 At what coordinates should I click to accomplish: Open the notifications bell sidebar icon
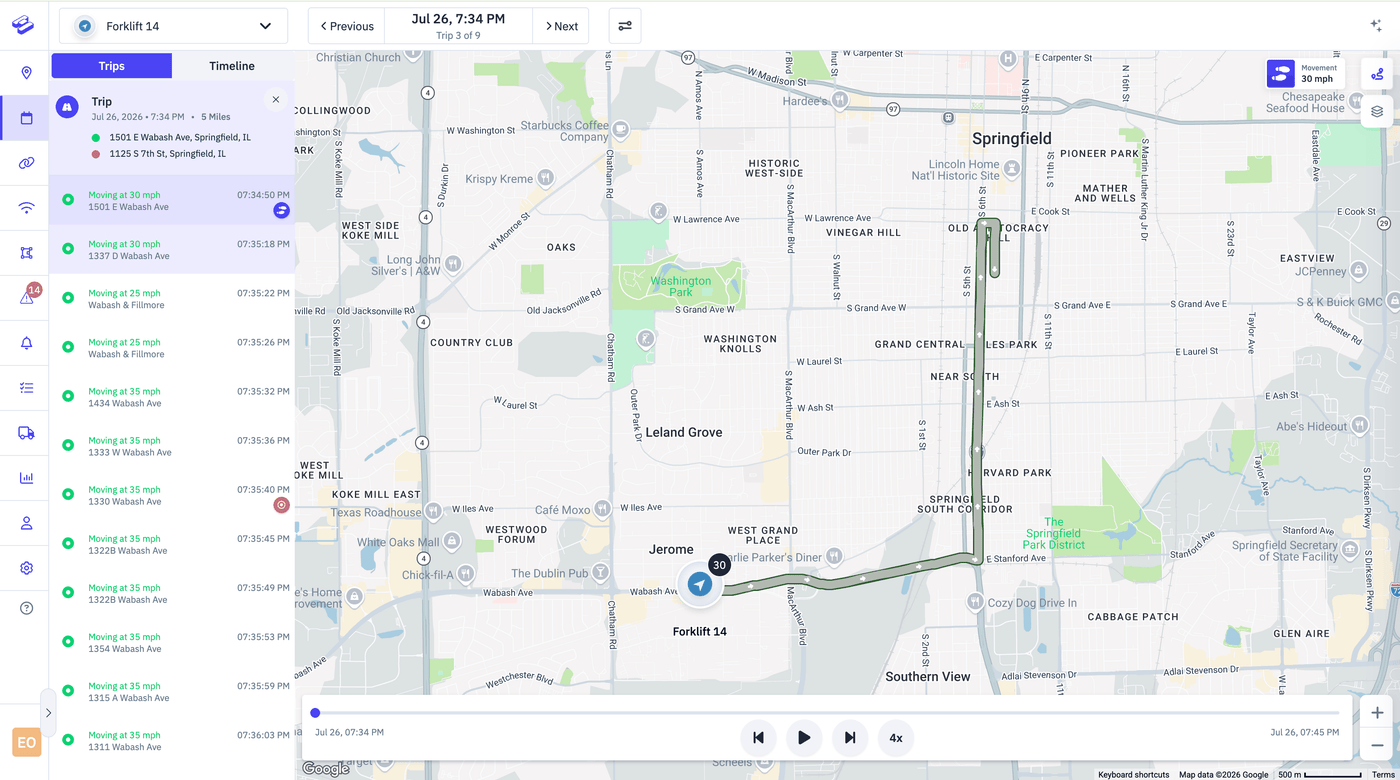click(x=26, y=343)
